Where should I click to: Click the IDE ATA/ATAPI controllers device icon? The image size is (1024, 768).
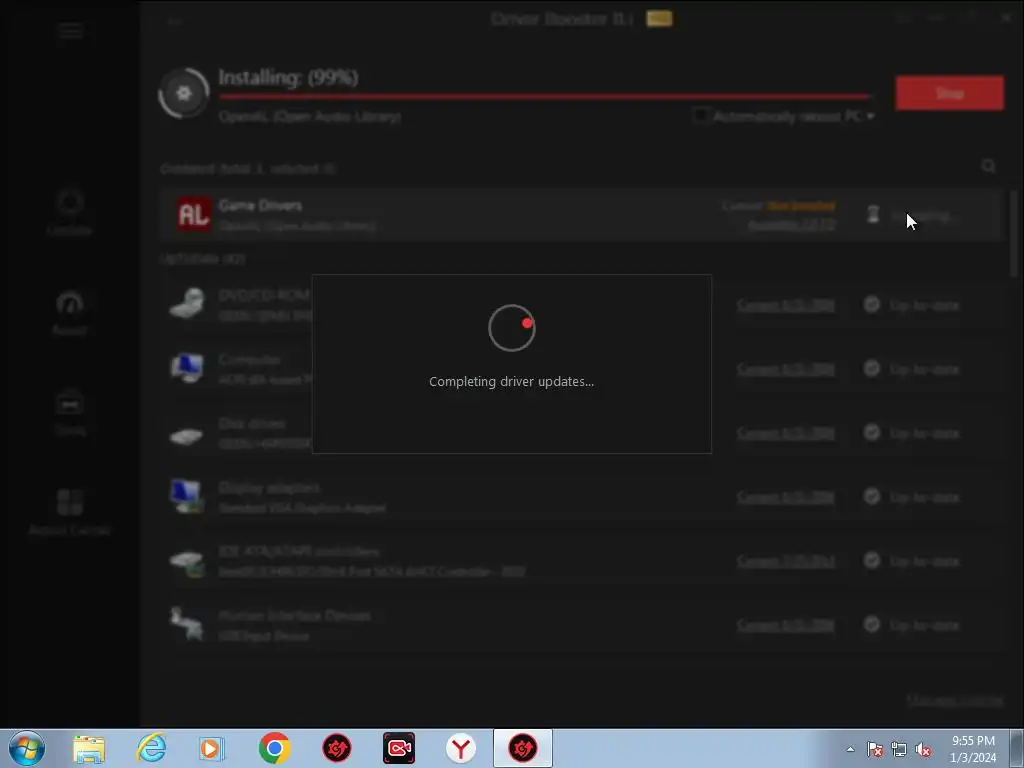187,563
